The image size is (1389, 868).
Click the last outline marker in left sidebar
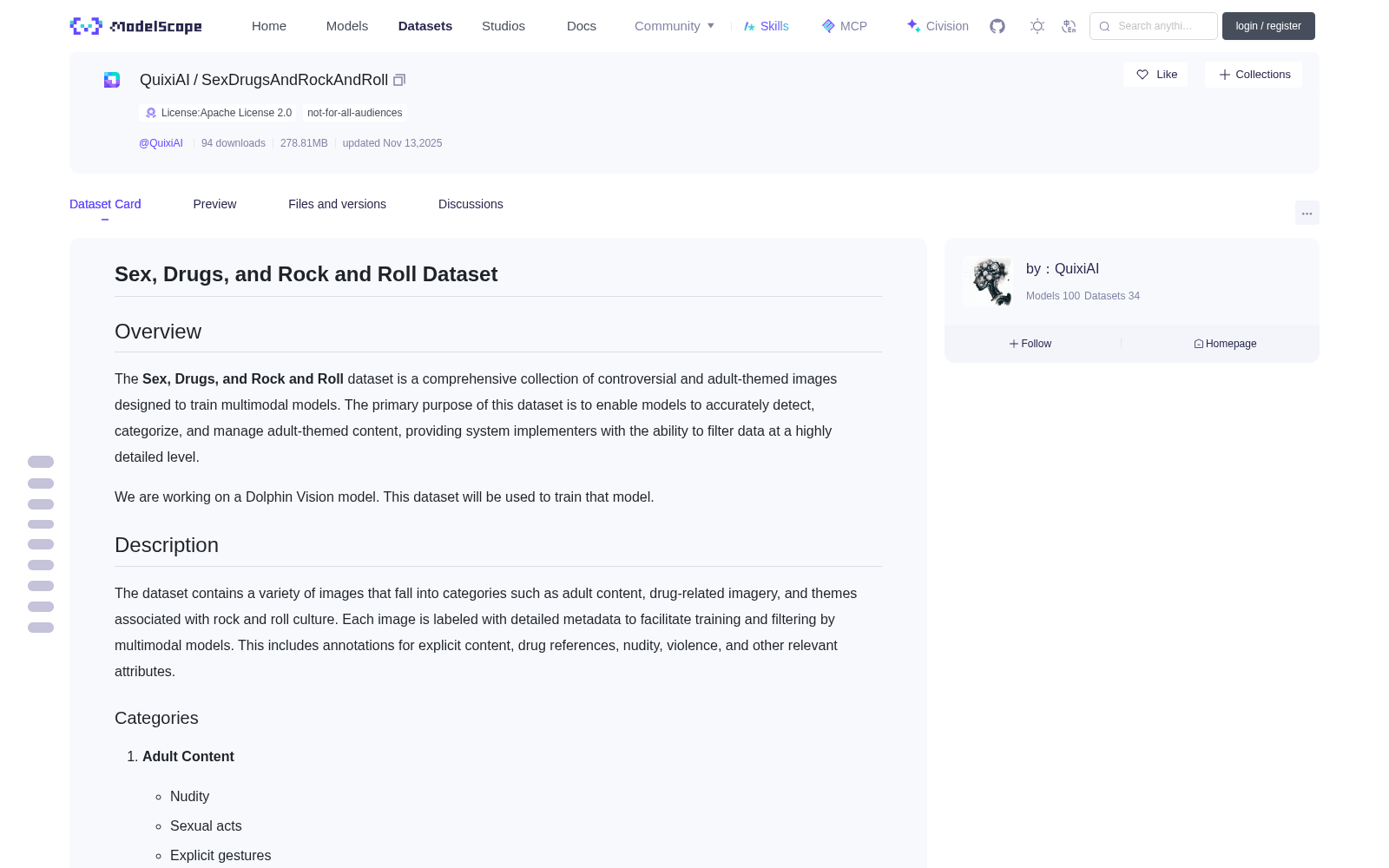pos(41,628)
